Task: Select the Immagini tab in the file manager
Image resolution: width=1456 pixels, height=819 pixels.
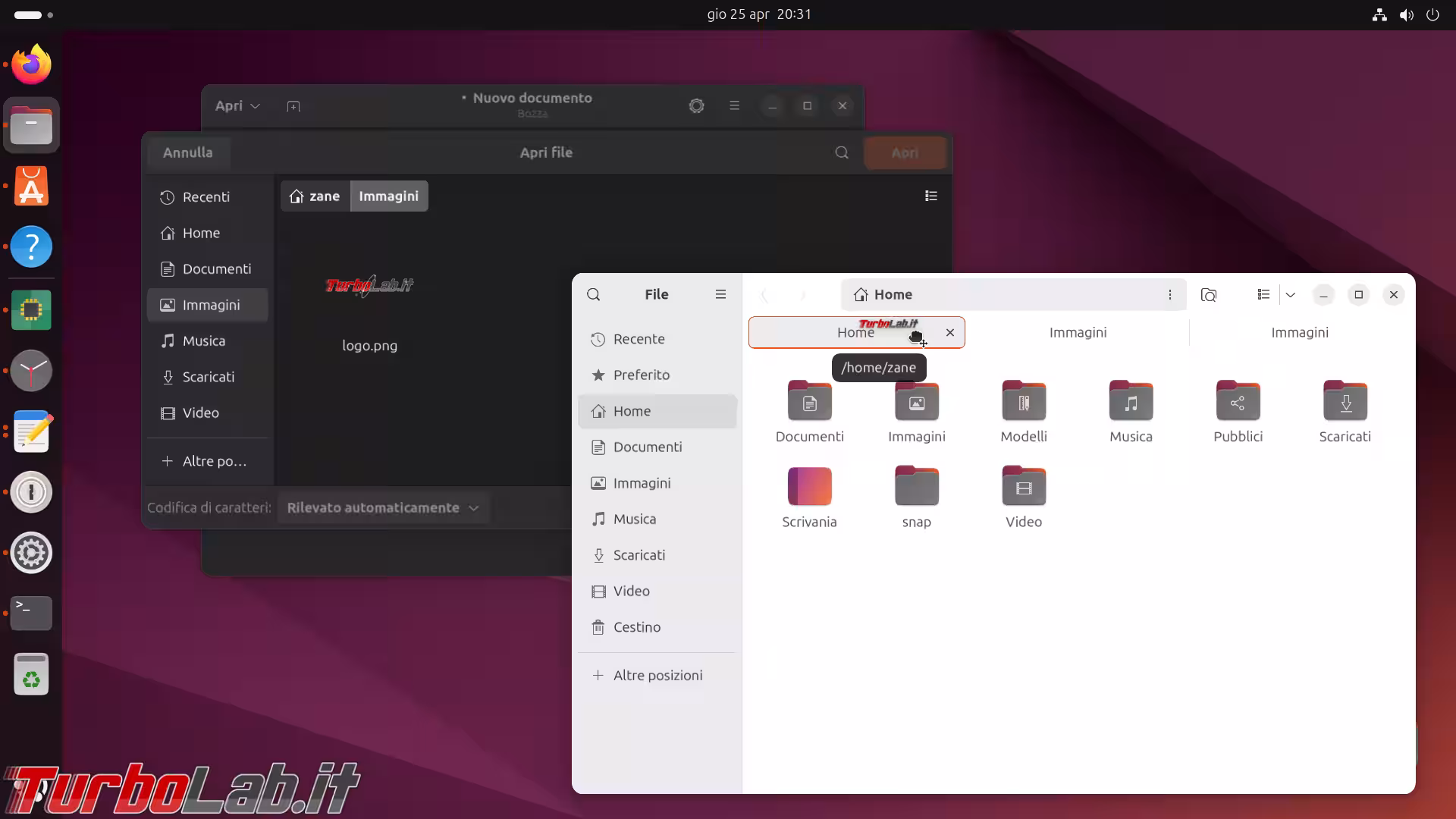Action: click(x=1078, y=332)
